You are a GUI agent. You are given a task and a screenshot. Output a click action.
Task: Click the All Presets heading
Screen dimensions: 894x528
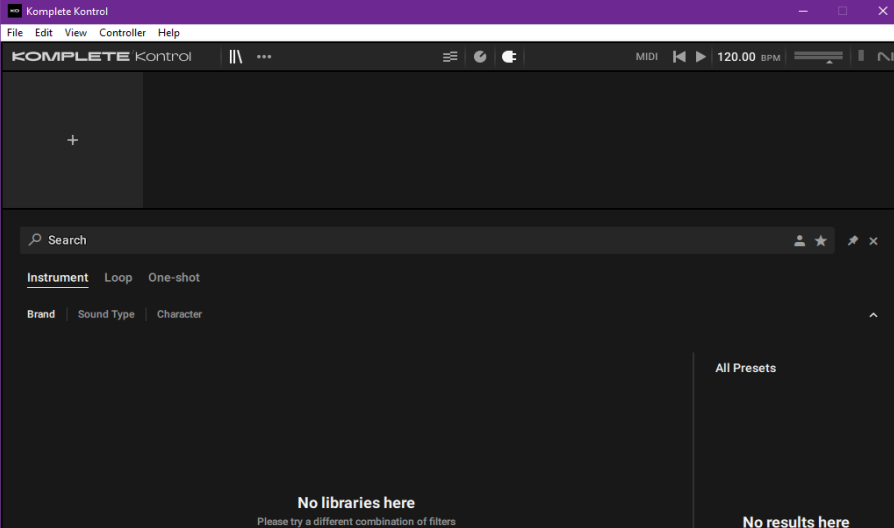pyautogui.click(x=745, y=368)
